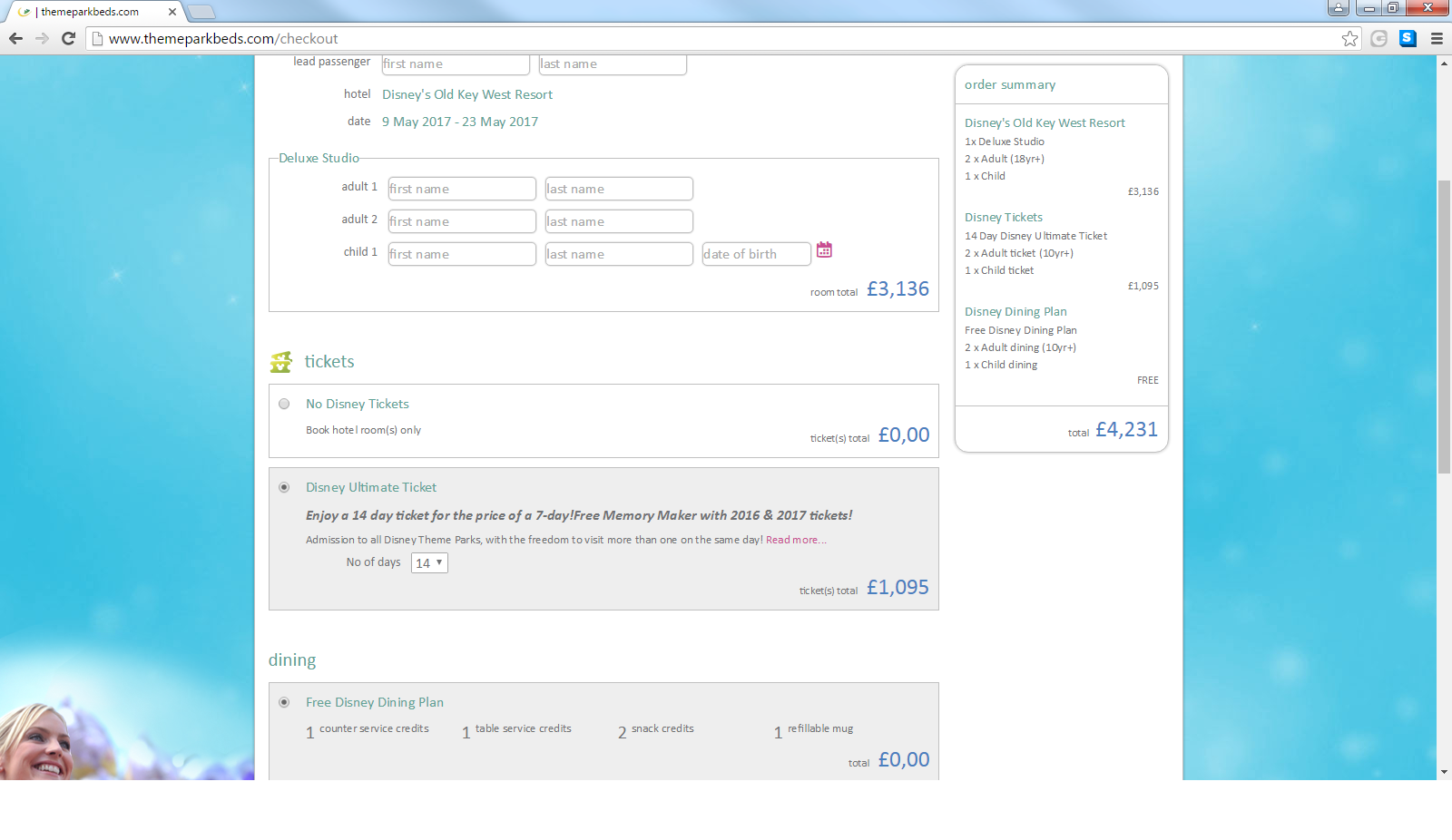Click the Book hotel room(s) only text
This screenshot has height=840, width=1452.
[x=363, y=430]
